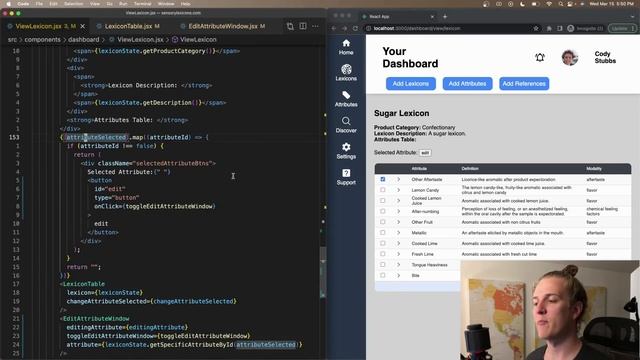Check the After-numbing row checkbox
The image size is (640, 360).
[x=382, y=211]
